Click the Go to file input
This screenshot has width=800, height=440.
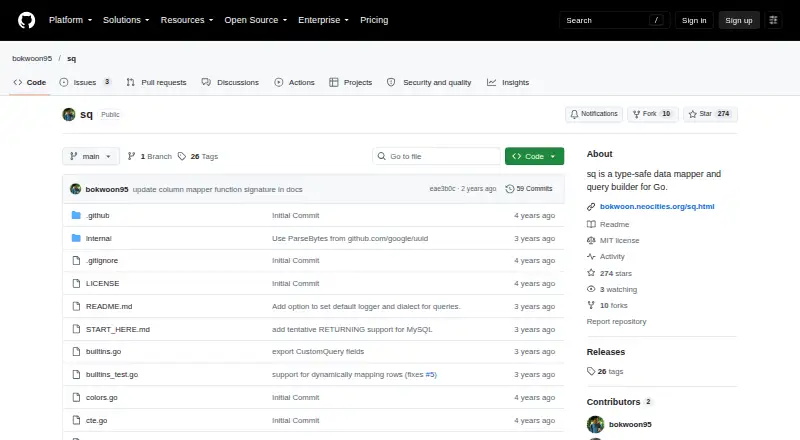tap(437, 156)
